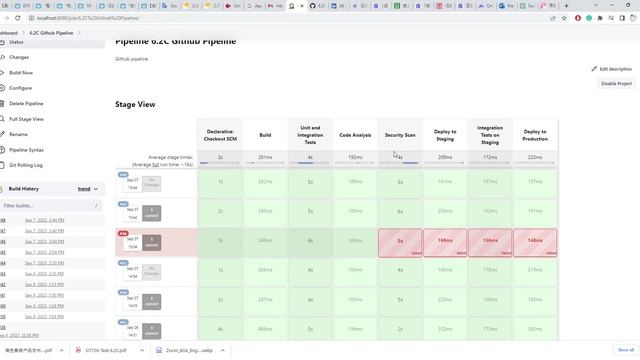Click the green circular extension icon
The width and height of the screenshot is (640, 360).
point(589,18)
